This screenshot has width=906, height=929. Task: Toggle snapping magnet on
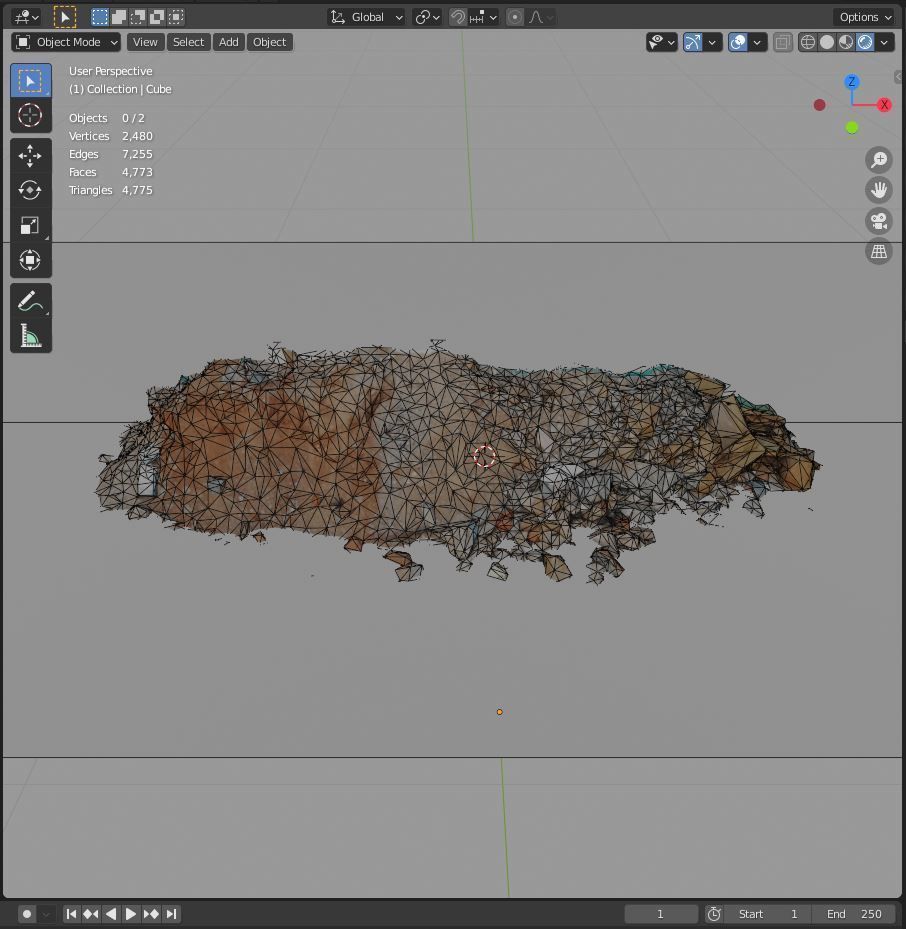click(457, 17)
